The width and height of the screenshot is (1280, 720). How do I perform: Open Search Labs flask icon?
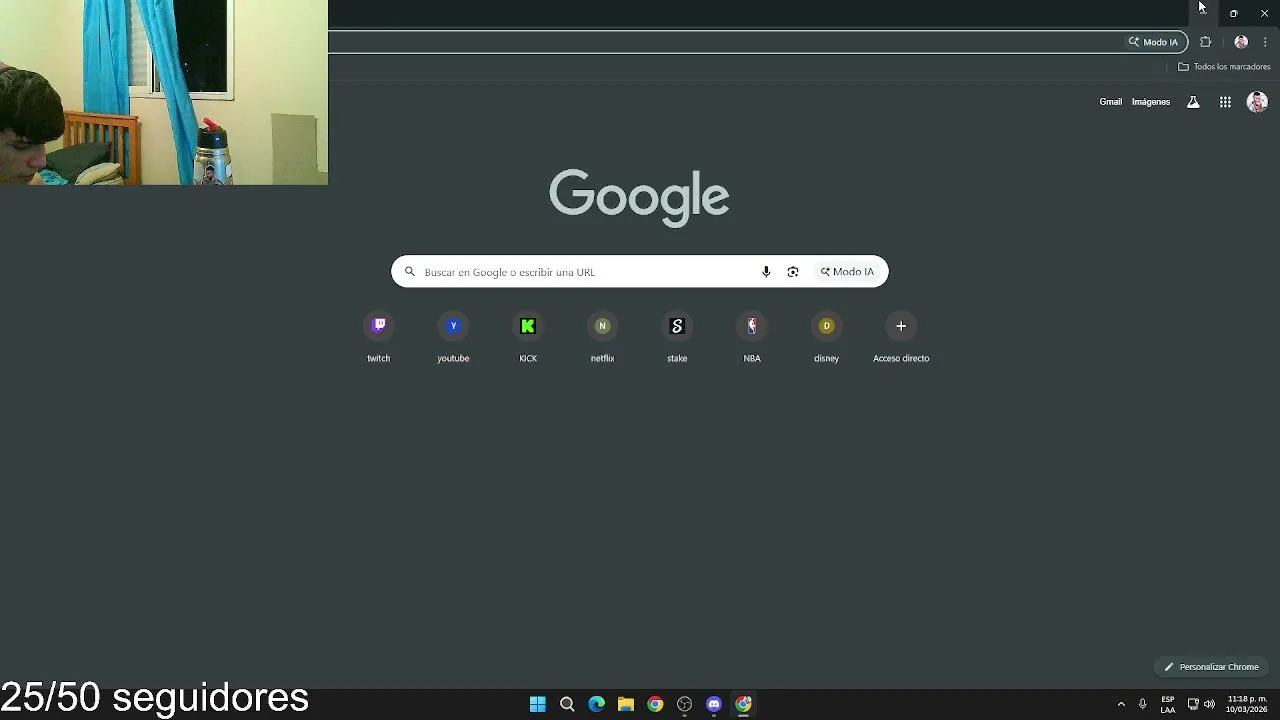(x=1193, y=102)
